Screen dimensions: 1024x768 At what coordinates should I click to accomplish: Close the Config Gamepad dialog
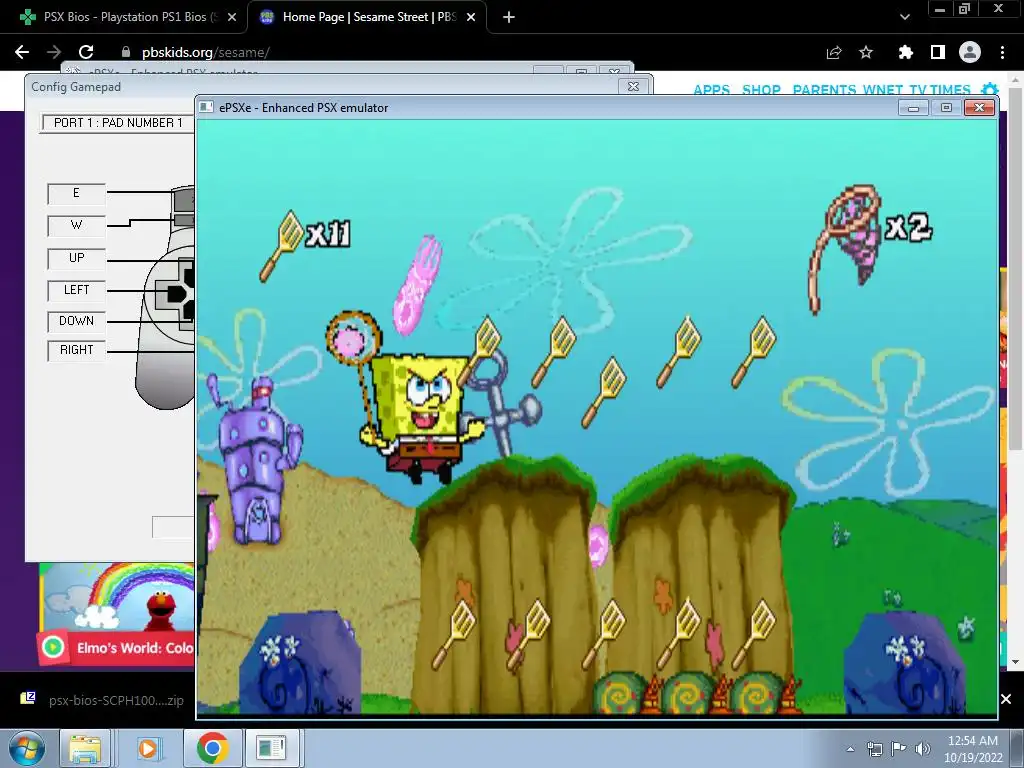click(x=633, y=86)
